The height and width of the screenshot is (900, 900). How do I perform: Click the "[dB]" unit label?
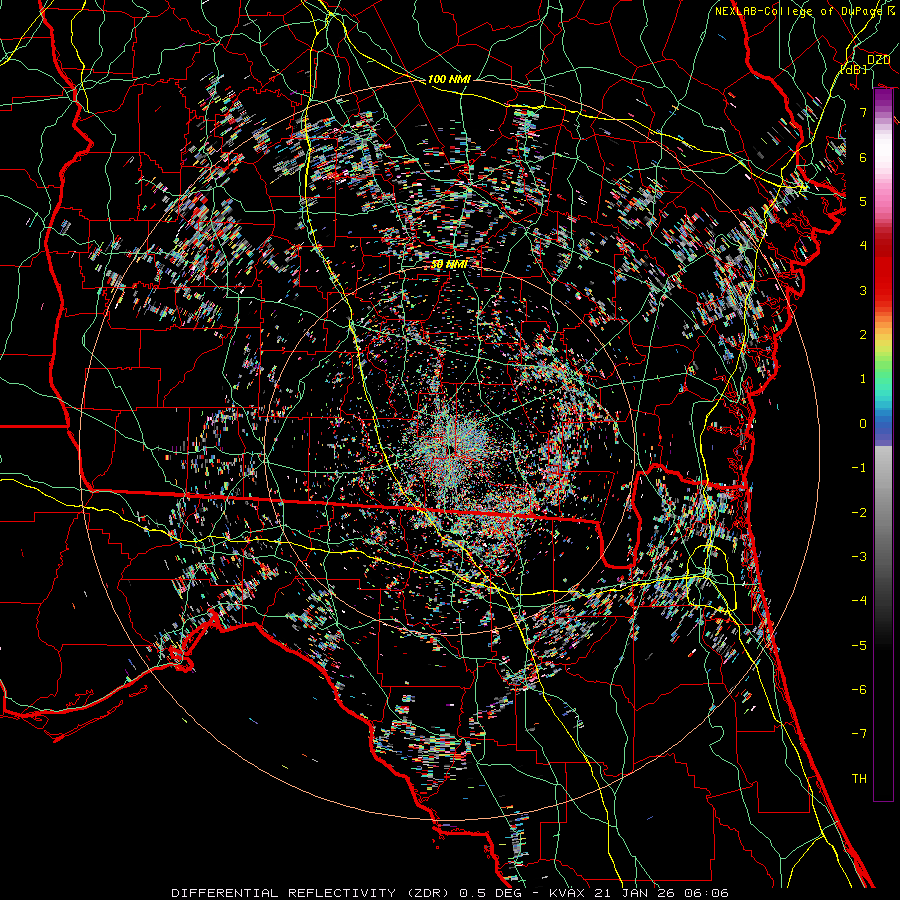854,69
